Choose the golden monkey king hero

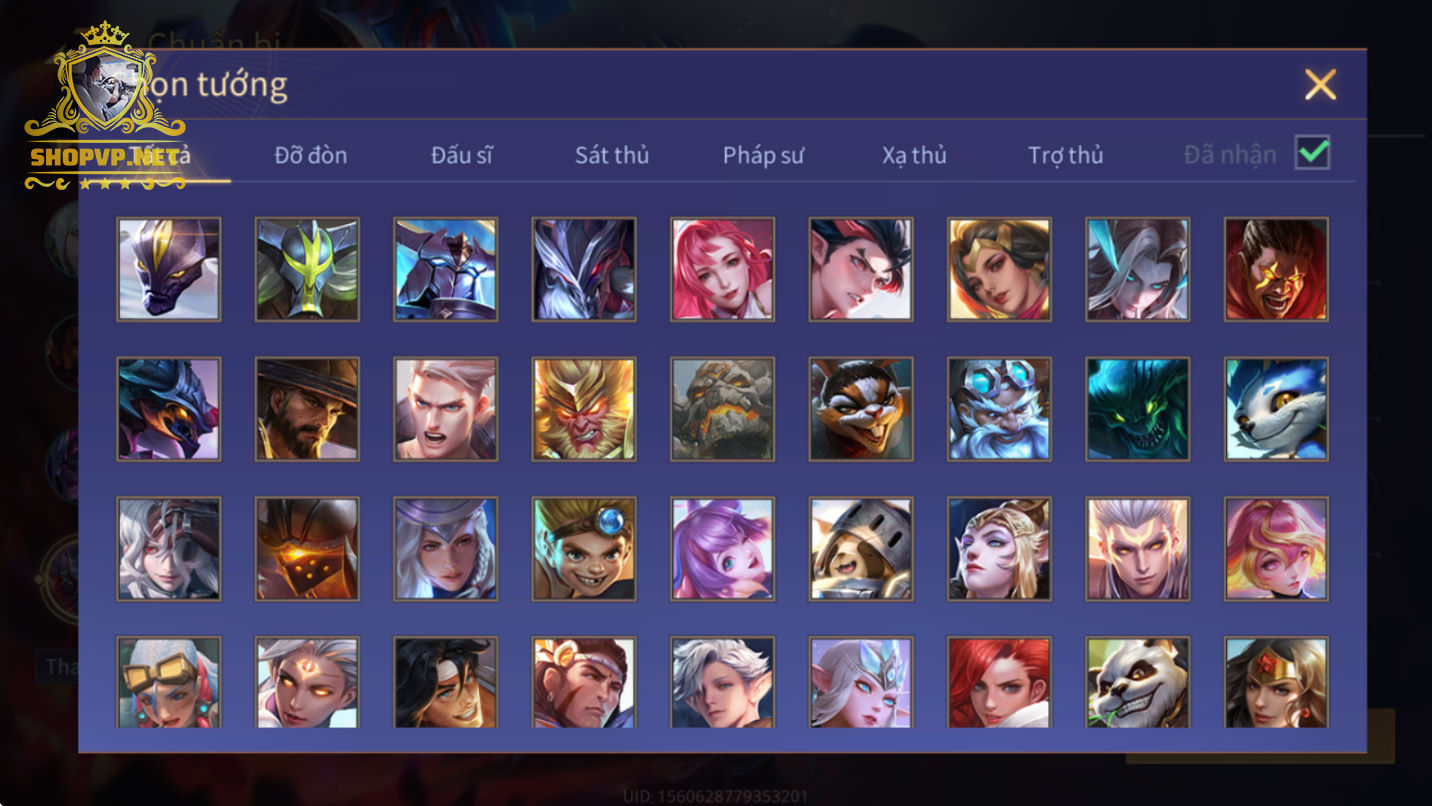click(584, 409)
